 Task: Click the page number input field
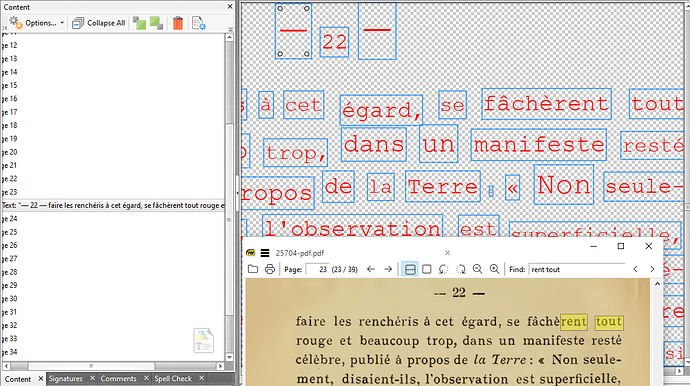[x=317, y=269]
